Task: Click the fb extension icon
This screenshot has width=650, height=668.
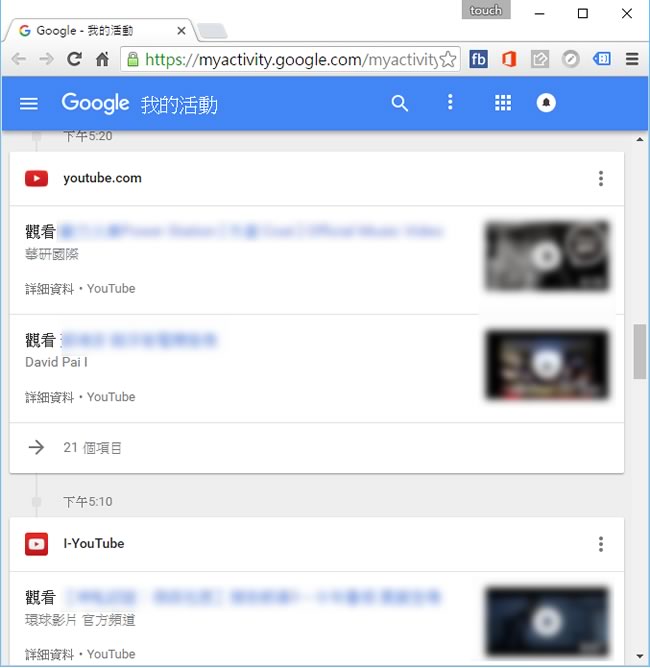Action: pyautogui.click(x=478, y=59)
